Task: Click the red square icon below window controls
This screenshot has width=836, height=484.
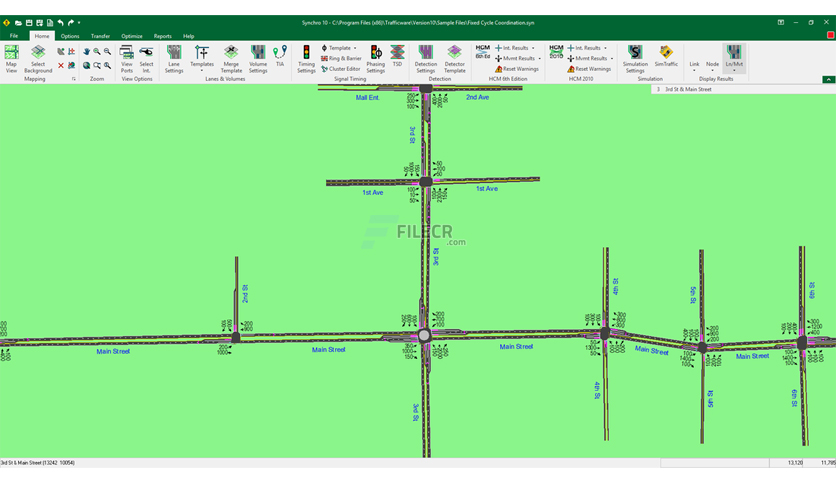Action: pyautogui.click(x=830, y=35)
